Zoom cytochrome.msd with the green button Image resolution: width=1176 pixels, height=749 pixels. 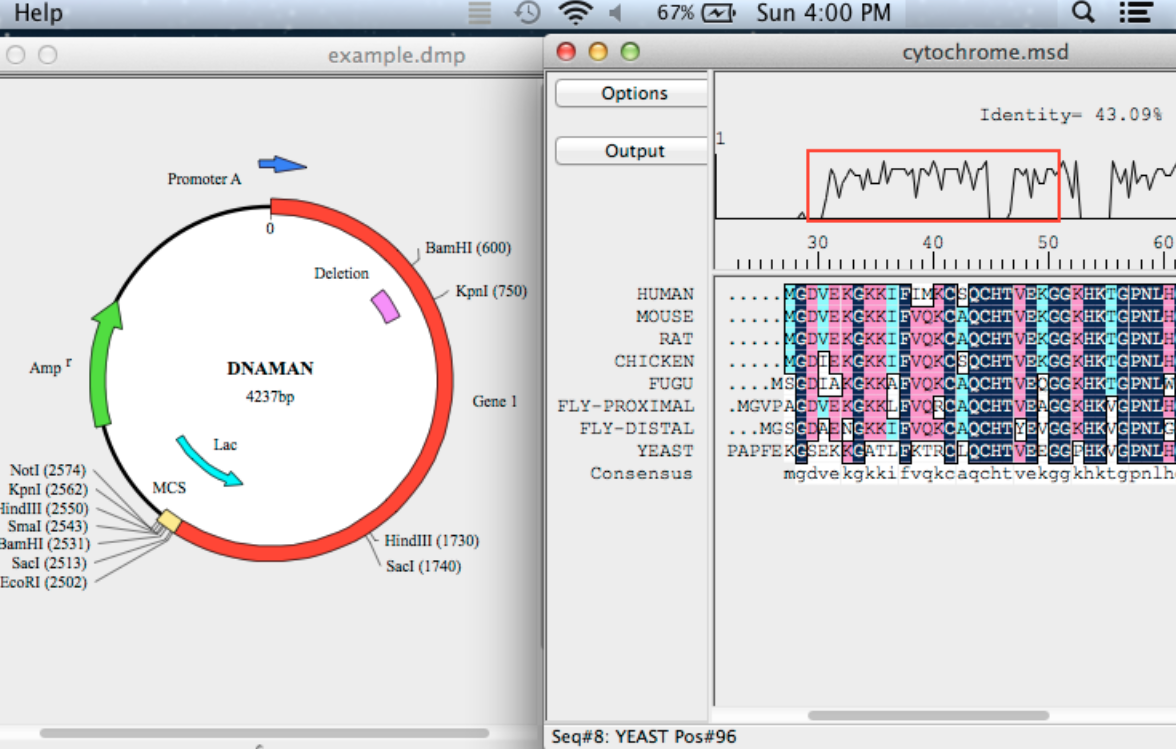630,52
